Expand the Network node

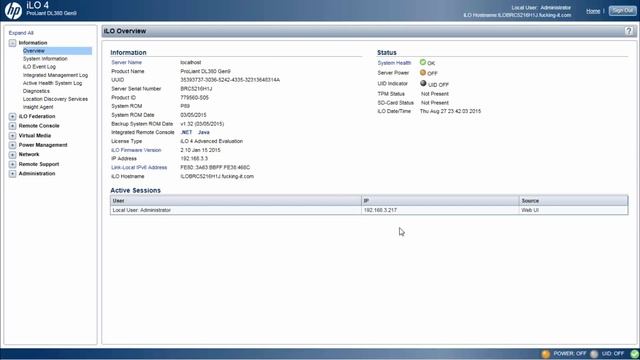coord(12,155)
